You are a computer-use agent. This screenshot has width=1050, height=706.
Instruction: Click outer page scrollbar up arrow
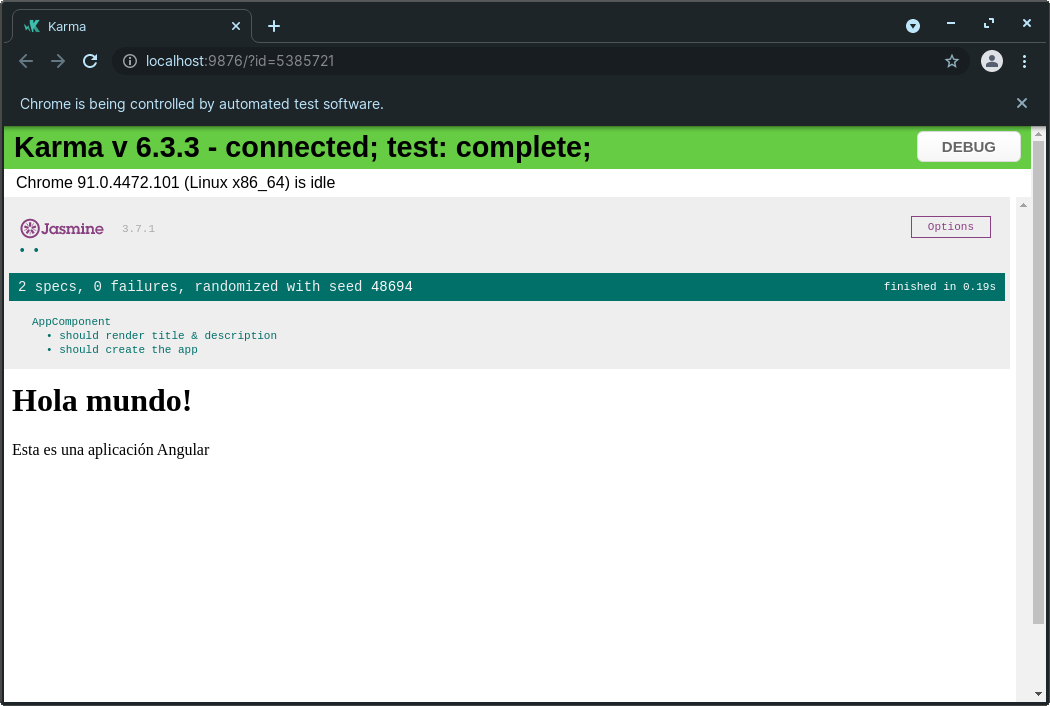click(1038, 134)
